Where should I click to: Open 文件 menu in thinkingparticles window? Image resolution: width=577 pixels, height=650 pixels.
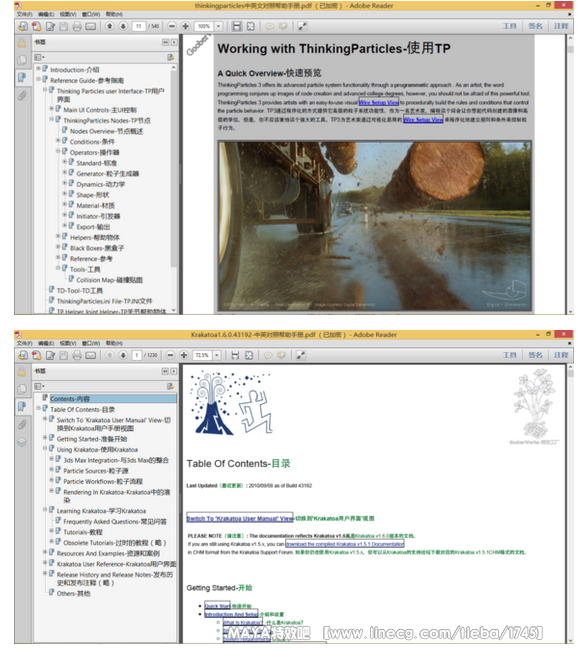[x=24, y=14]
